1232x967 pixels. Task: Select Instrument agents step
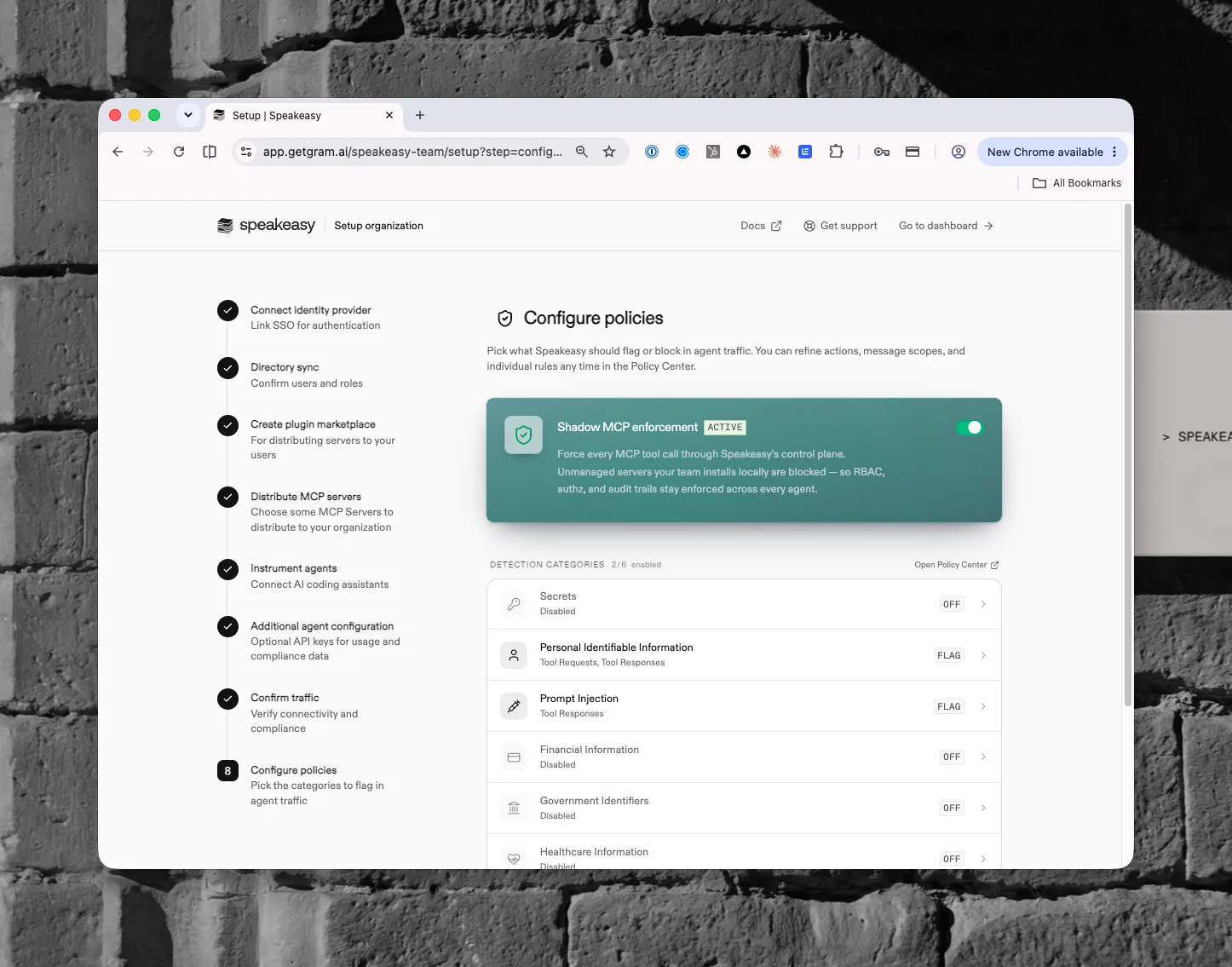[311, 576]
